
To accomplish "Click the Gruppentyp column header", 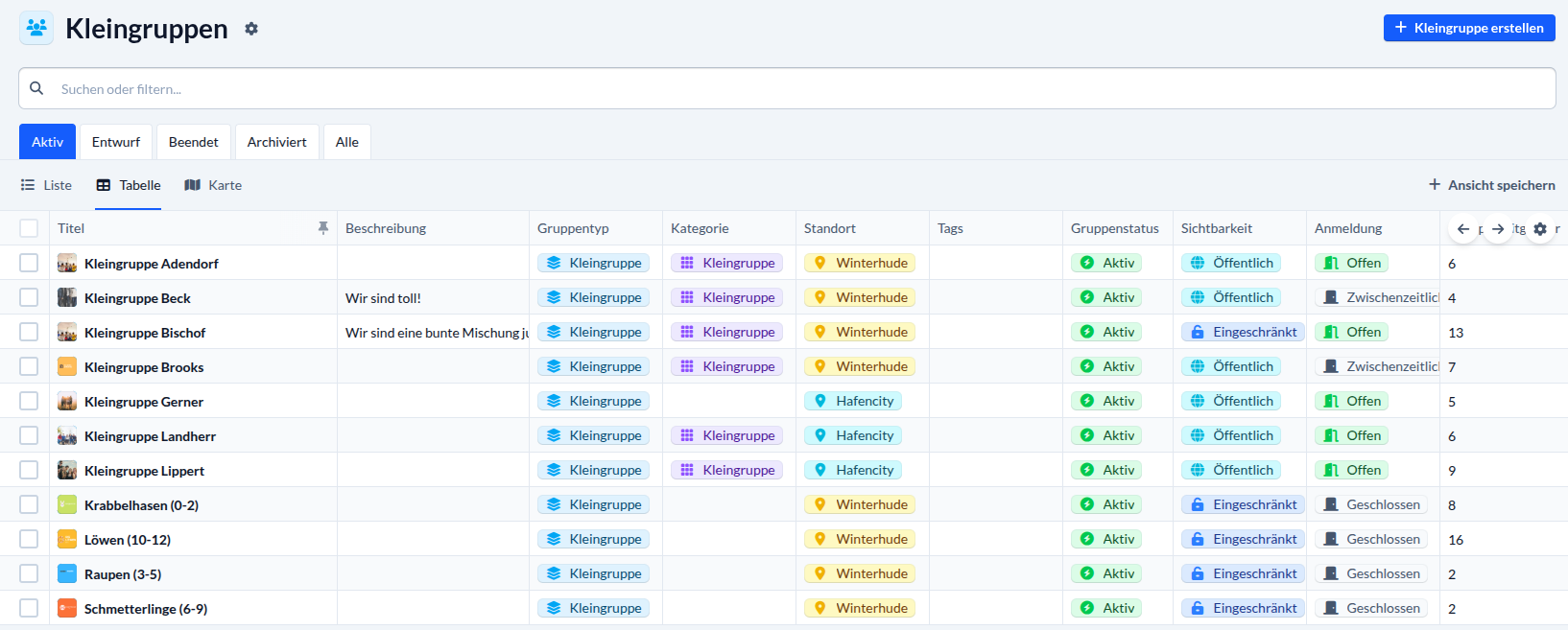I will 573,228.
